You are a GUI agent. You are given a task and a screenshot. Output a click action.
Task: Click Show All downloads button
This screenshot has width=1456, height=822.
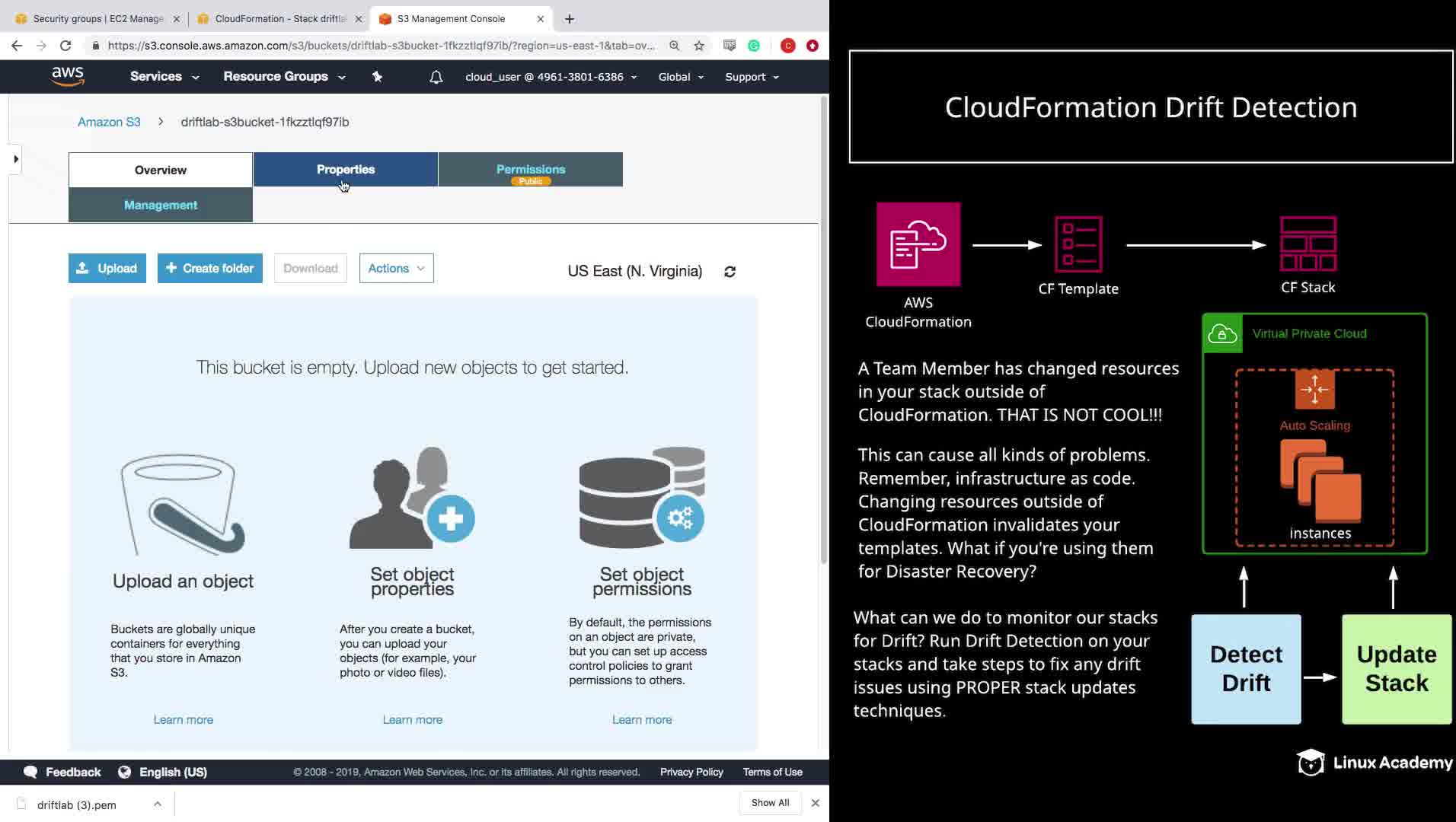[x=770, y=803]
